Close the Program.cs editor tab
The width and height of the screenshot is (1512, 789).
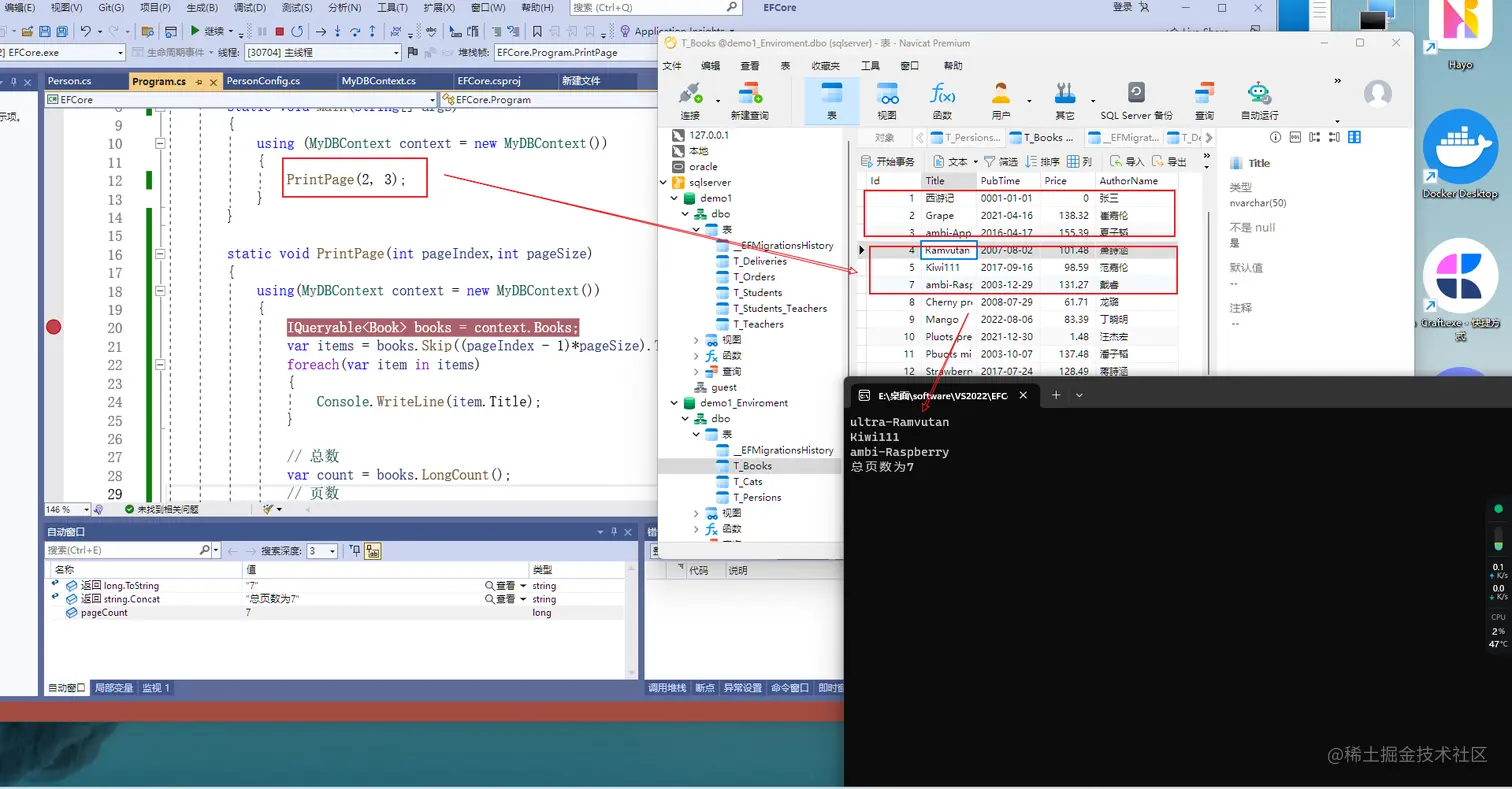tap(215, 81)
